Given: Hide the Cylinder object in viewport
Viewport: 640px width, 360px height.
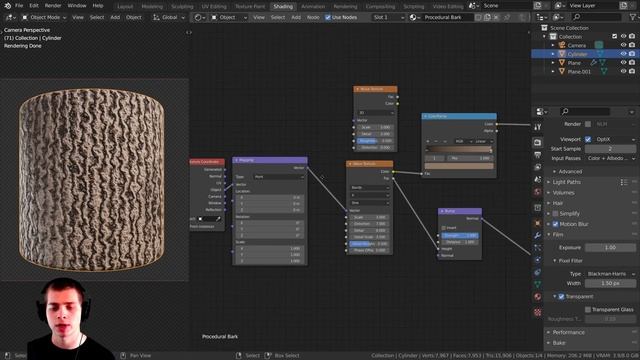Looking at the screenshot, I should click(x=623, y=54).
